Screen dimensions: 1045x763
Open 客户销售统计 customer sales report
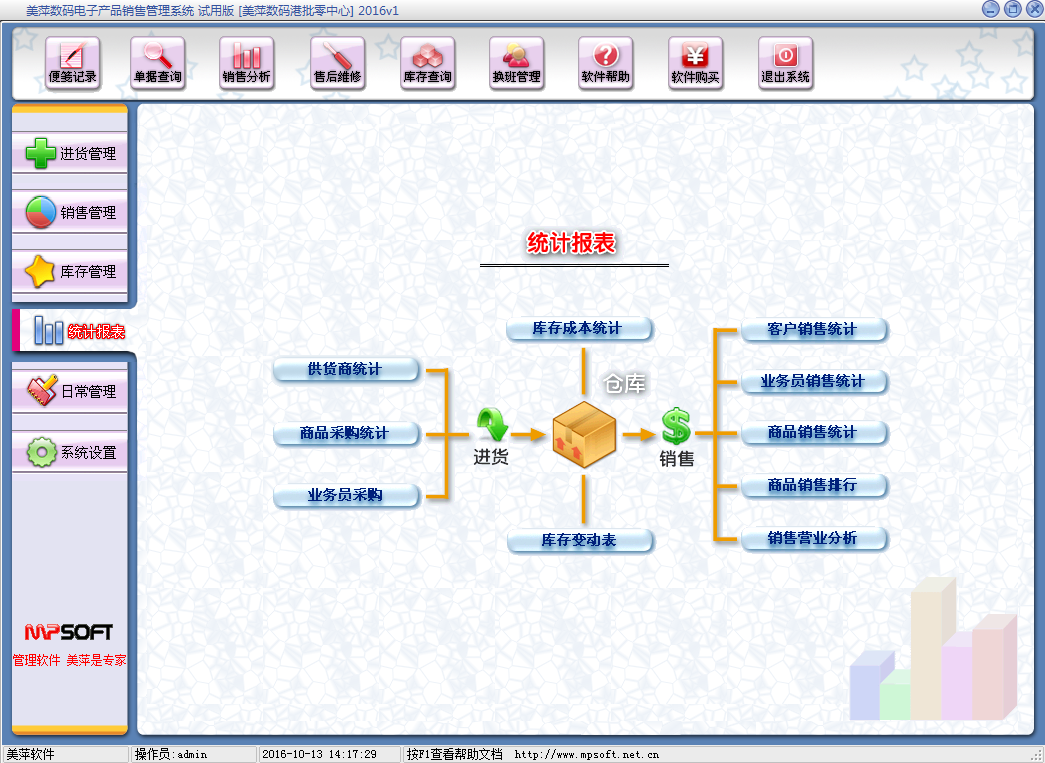click(x=812, y=329)
